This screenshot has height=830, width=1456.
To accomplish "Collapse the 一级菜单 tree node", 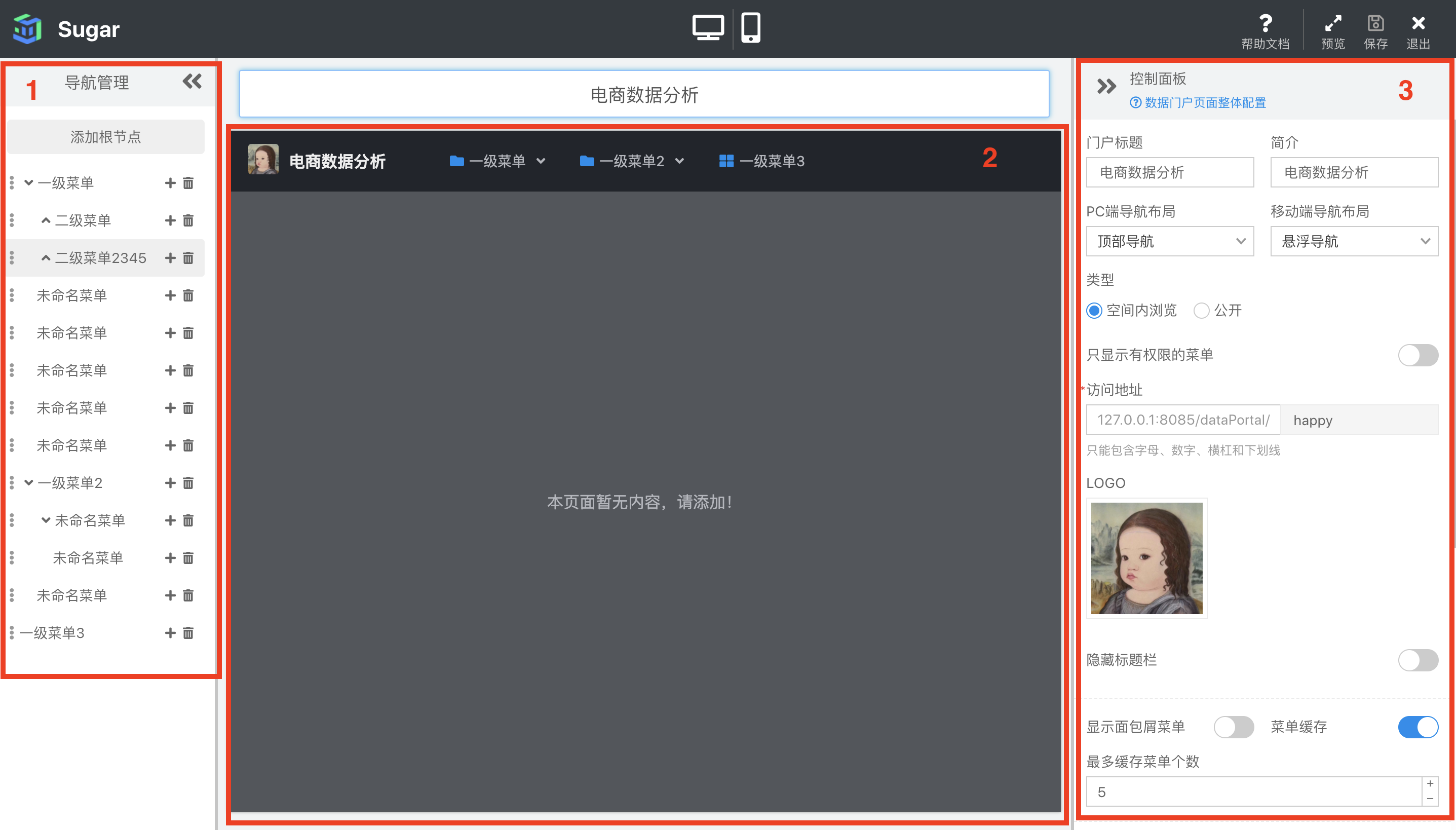I will click(28, 183).
